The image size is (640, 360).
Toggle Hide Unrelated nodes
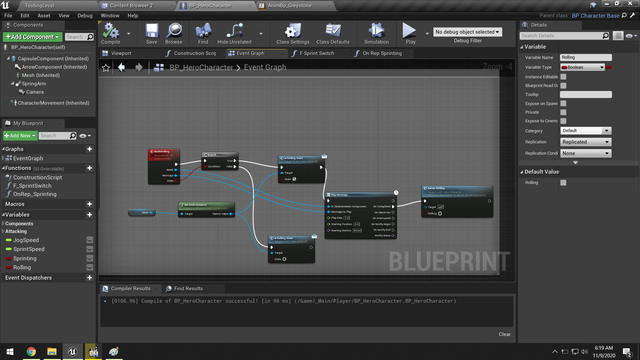pos(234,33)
